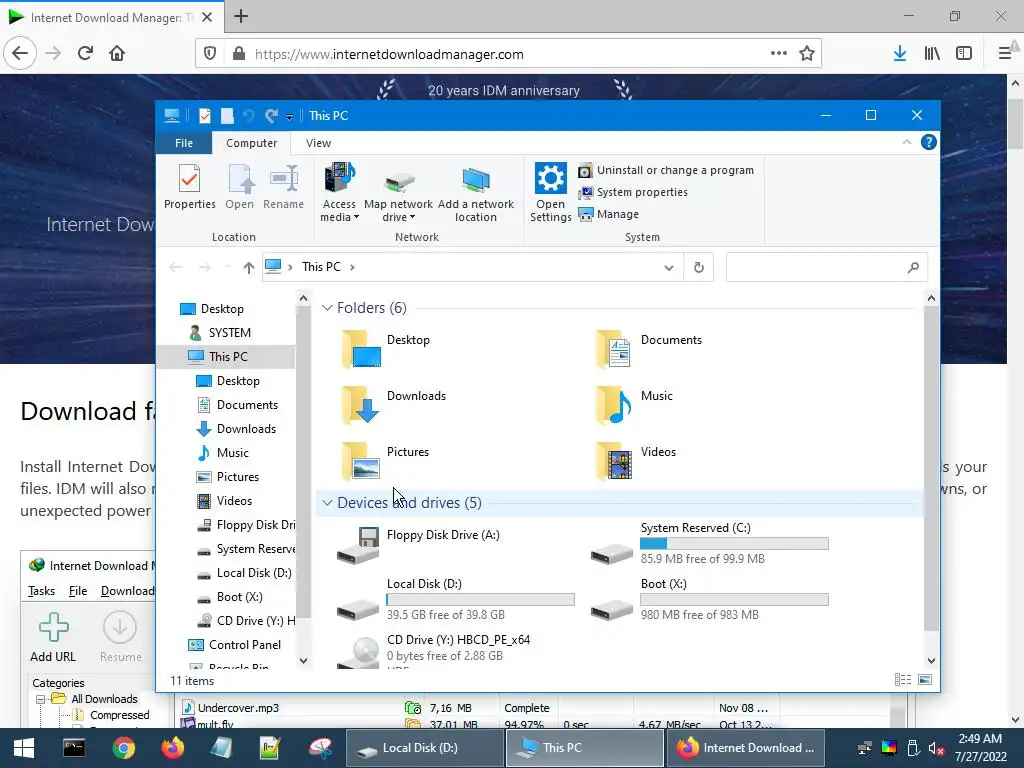Image resolution: width=1024 pixels, height=768 pixels.
Task: Open Chrome from the taskbar
Action: [x=123, y=748]
